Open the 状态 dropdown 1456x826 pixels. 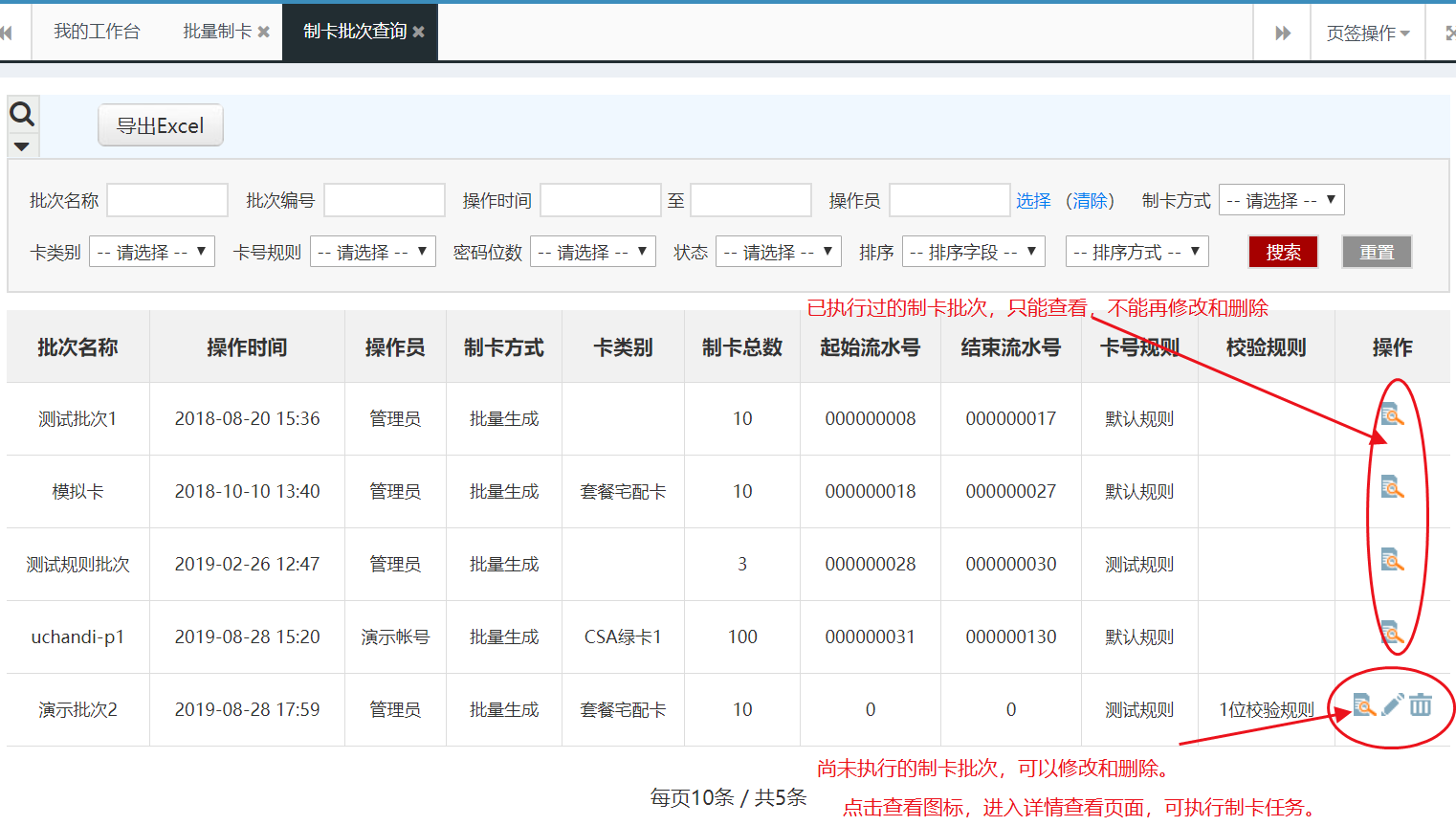(779, 252)
